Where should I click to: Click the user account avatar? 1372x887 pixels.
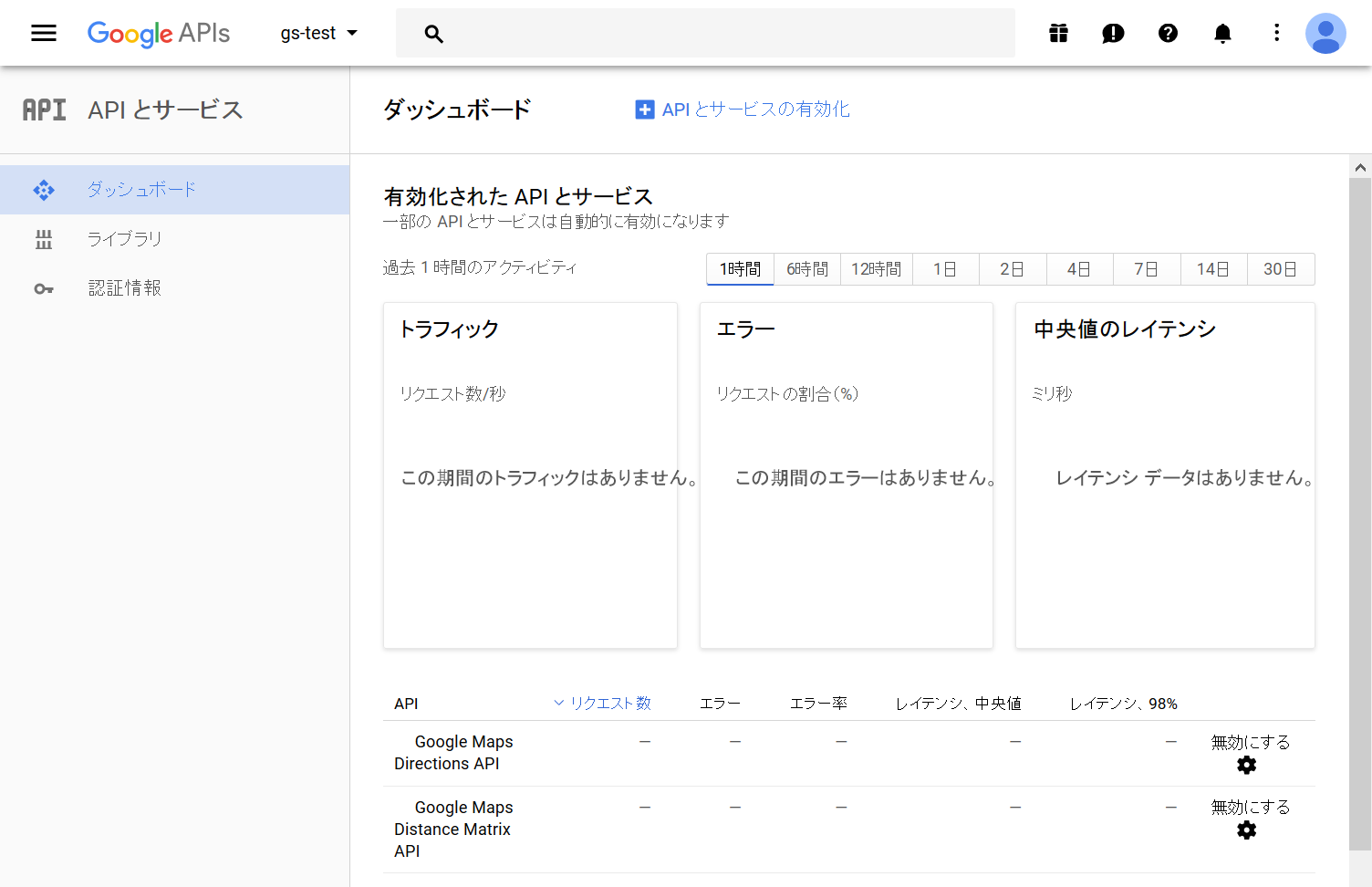pos(1325,34)
